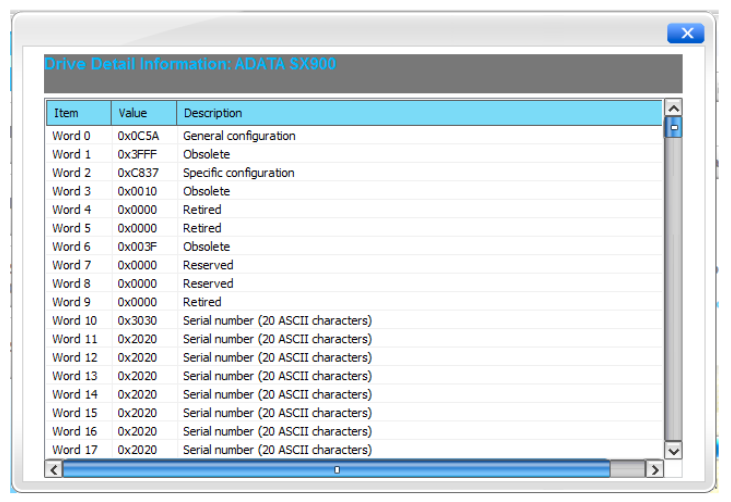Select value 0x0010
The image size is (731, 502).
pyautogui.click(x=137, y=191)
